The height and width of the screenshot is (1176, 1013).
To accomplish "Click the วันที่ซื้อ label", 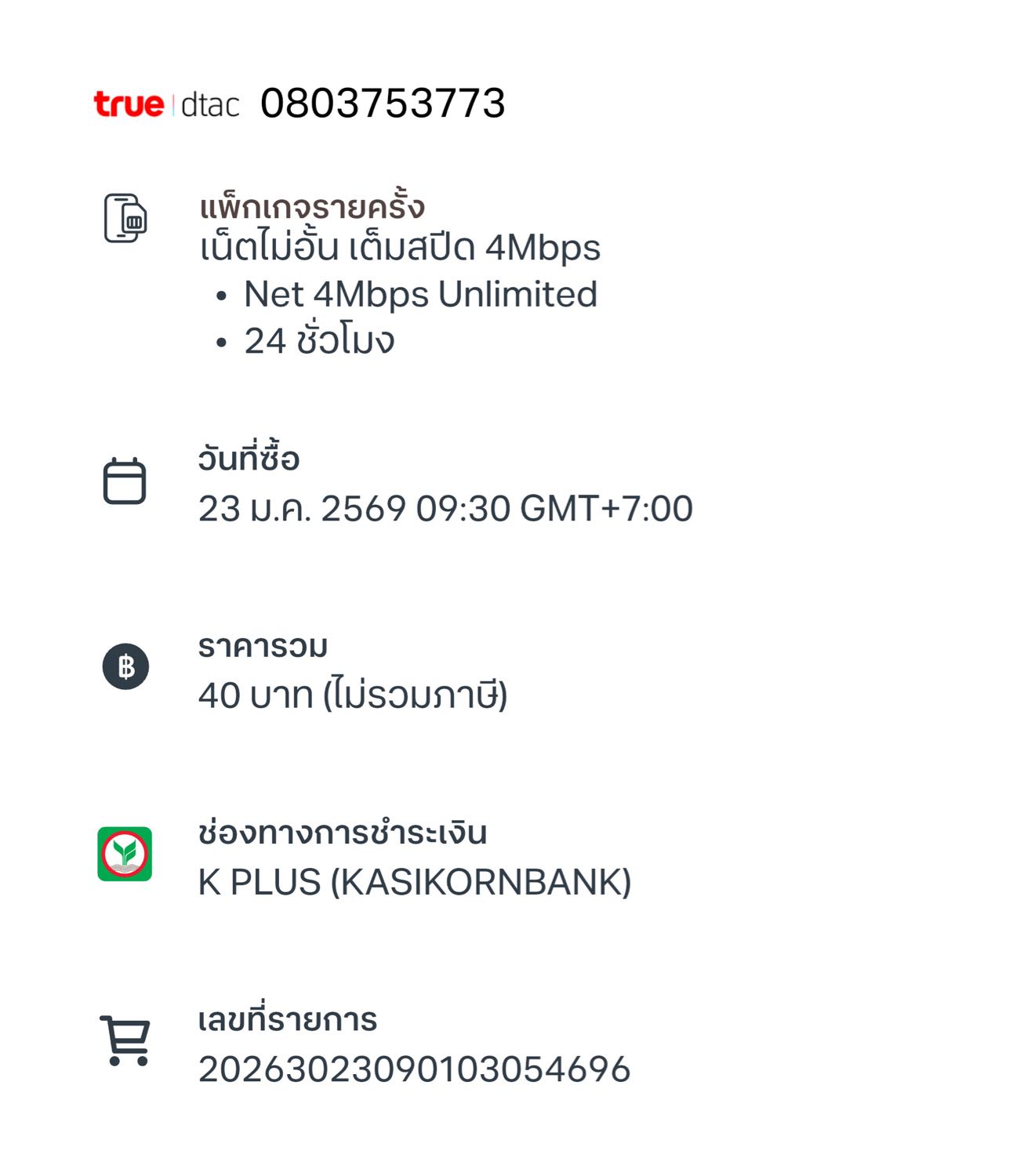I will [249, 459].
